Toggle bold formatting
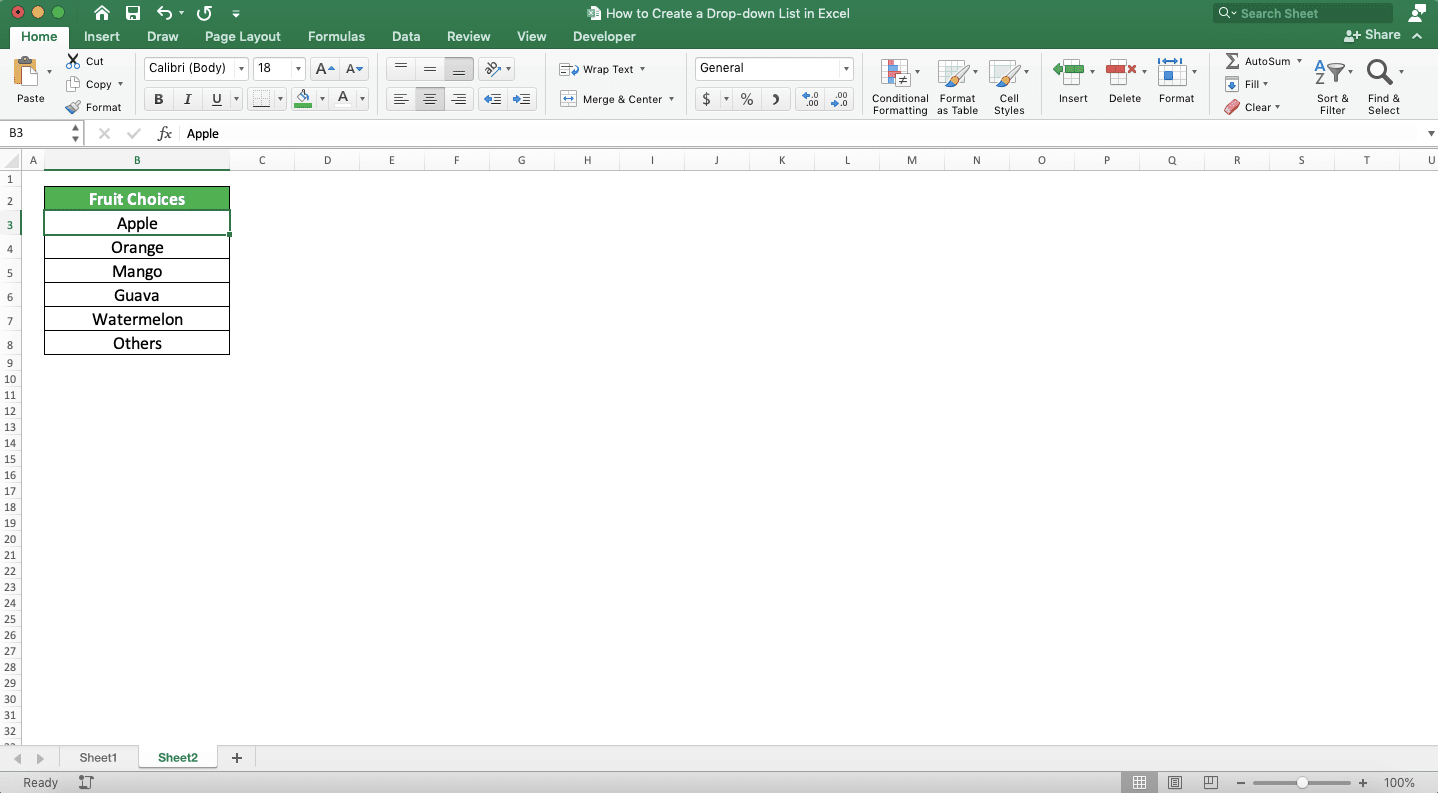This screenshot has height=793, width=1438. [158, 99]
